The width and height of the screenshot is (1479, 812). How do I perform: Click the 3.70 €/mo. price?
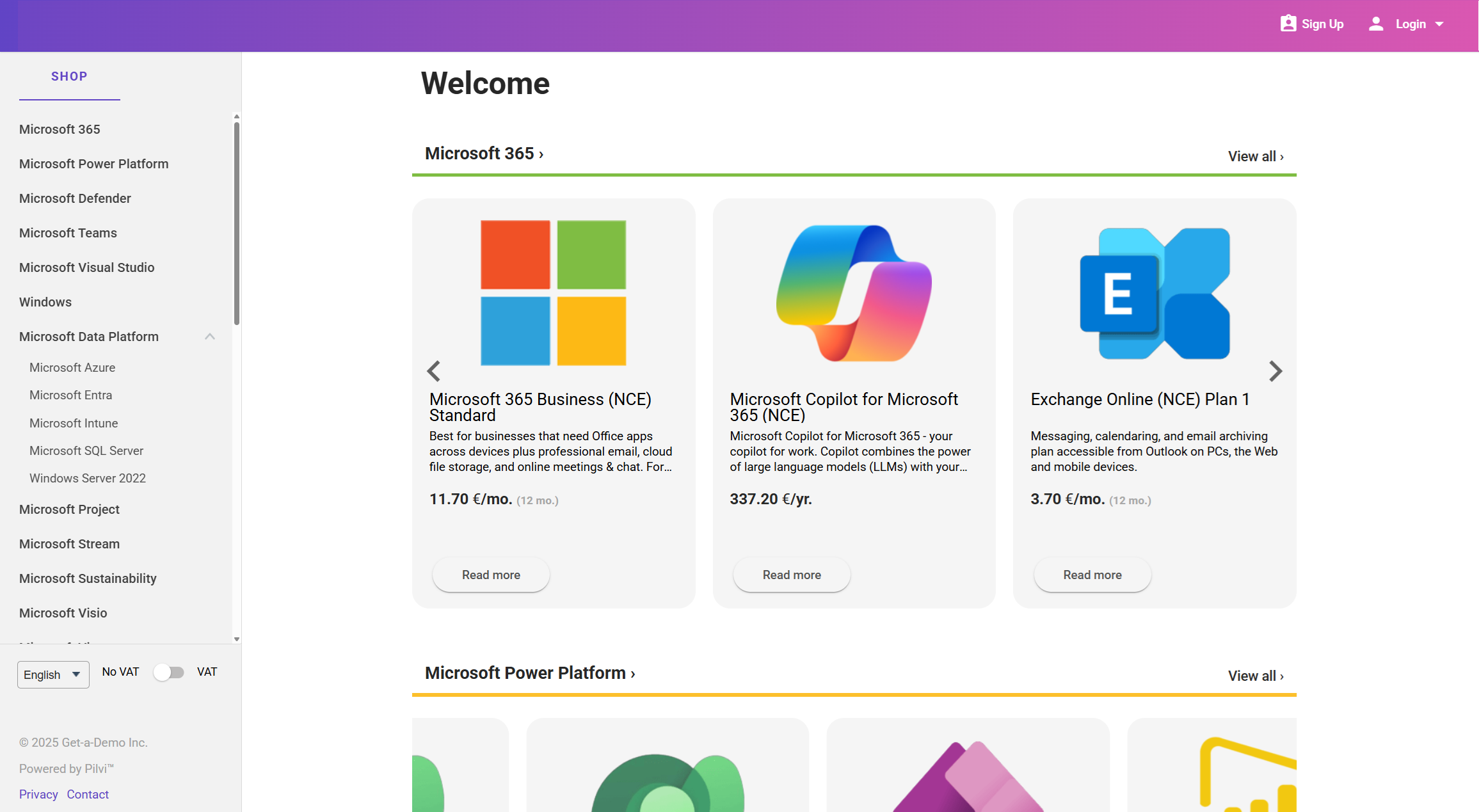[x=1067, y=499]
